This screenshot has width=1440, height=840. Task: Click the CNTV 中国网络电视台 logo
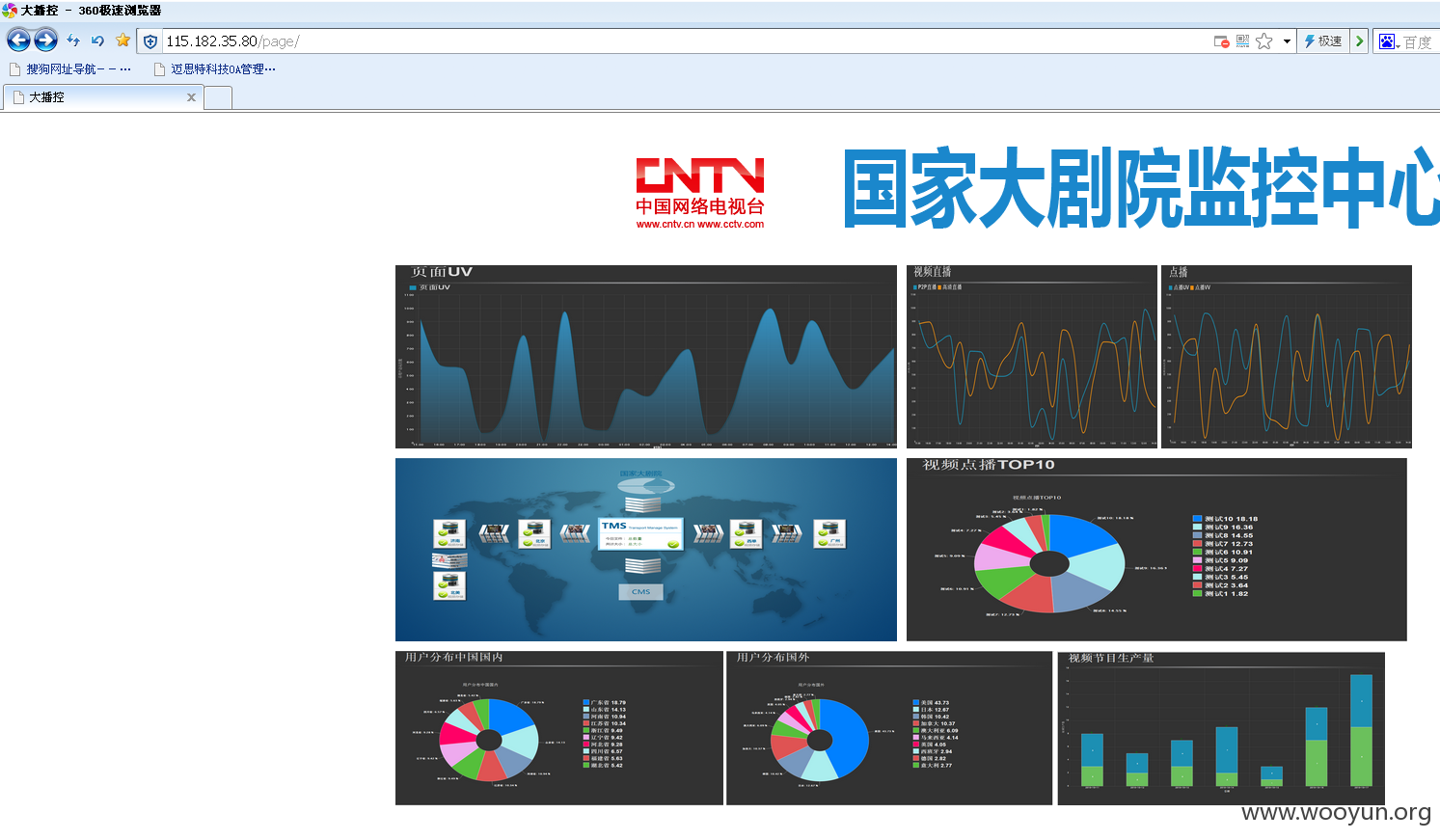coord(699,193)
